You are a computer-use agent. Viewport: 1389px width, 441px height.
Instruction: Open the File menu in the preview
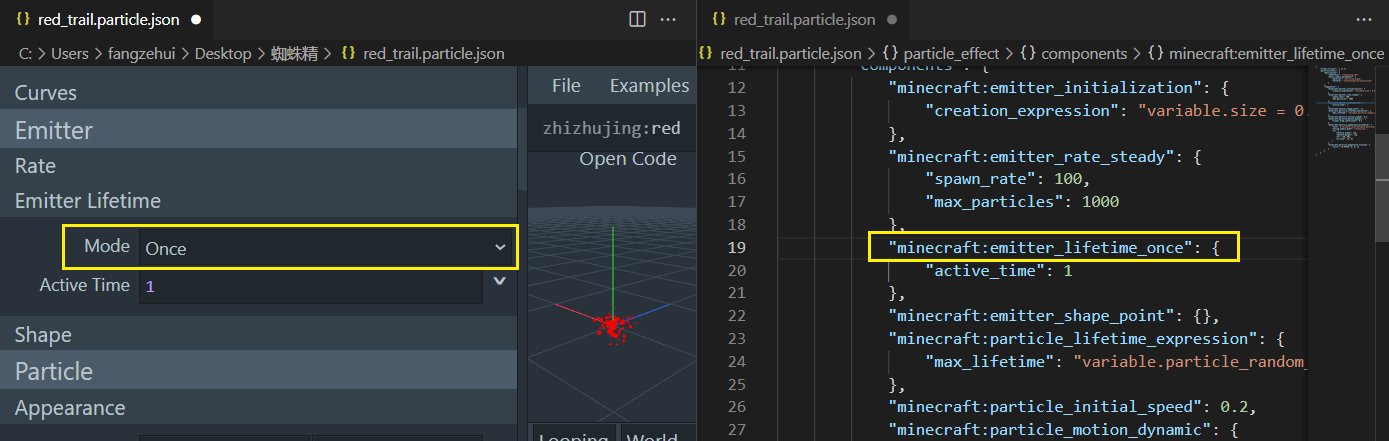[566, 86]
